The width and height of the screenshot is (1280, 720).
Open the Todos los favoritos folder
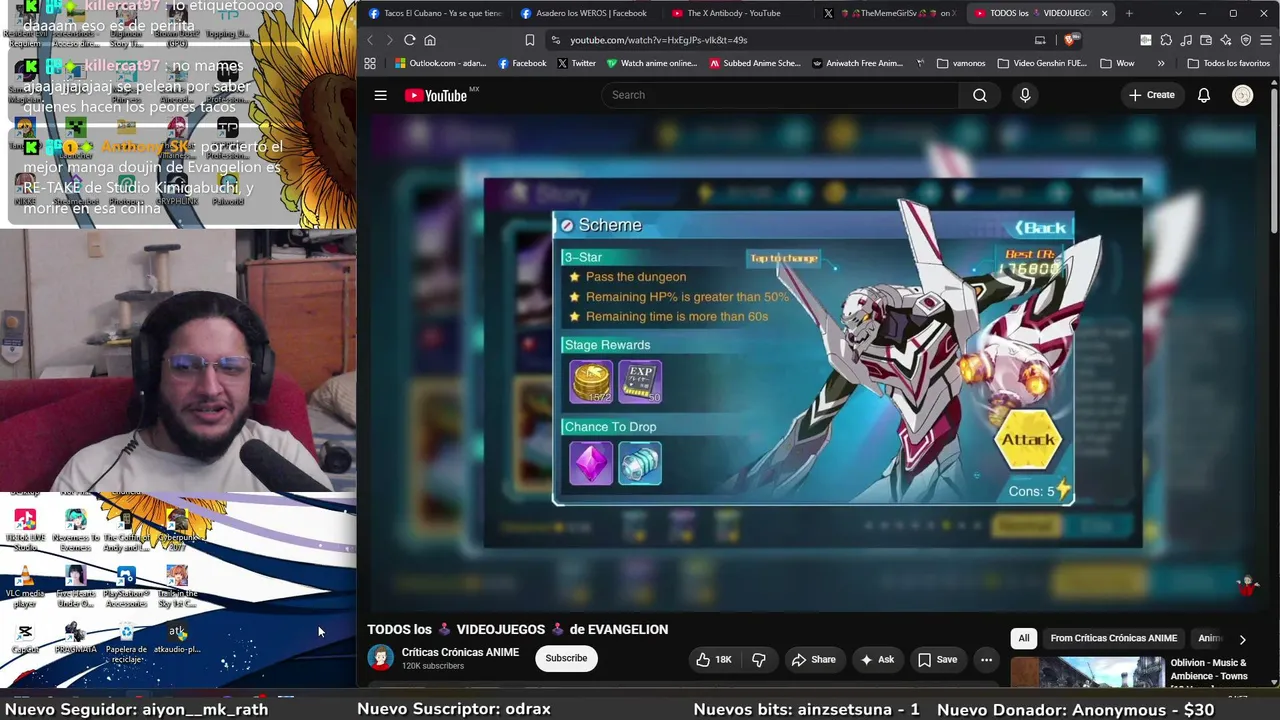point(1228,63)
